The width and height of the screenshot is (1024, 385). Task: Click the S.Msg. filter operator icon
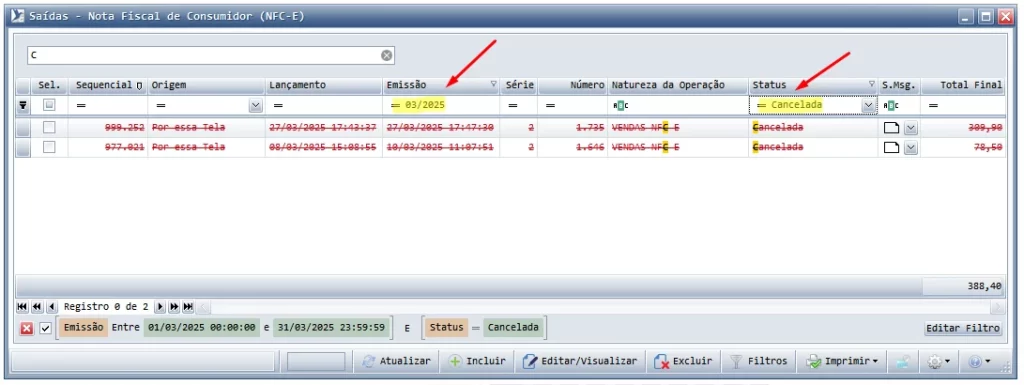tap(891, 105)
